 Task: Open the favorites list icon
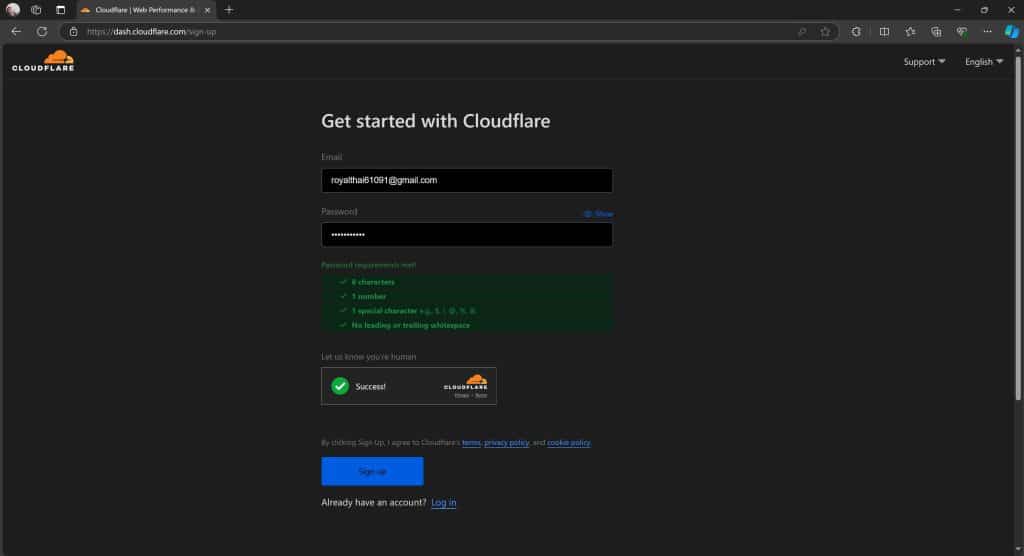coord(910,31)
